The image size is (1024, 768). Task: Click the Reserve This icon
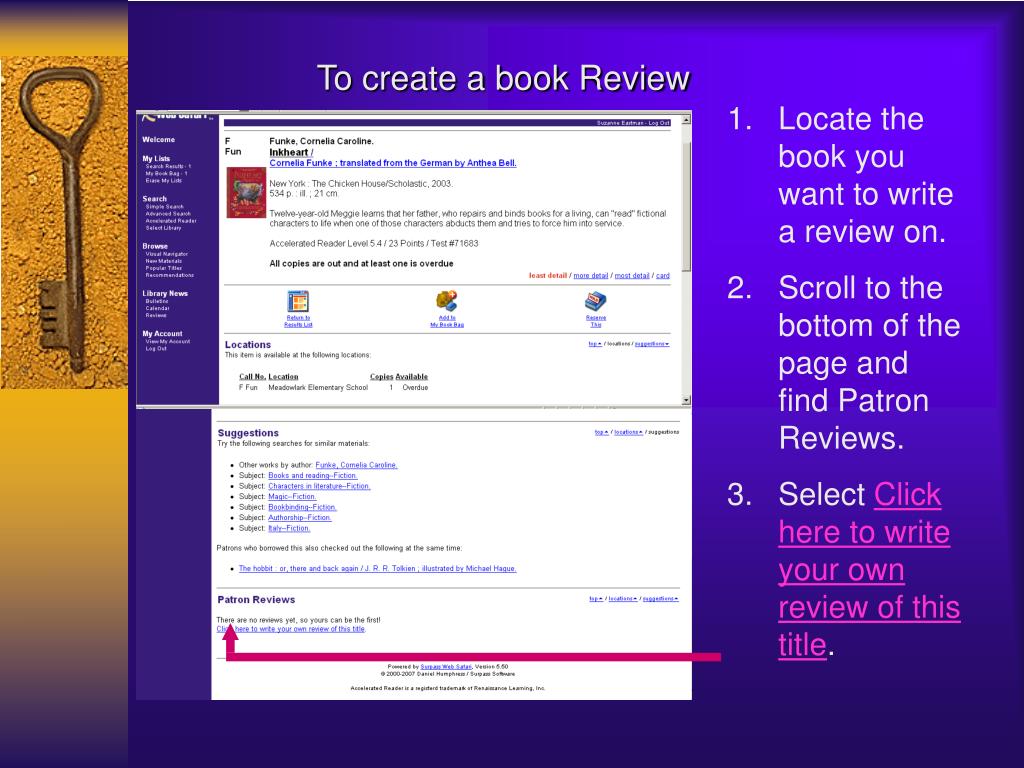pos(596,301)
